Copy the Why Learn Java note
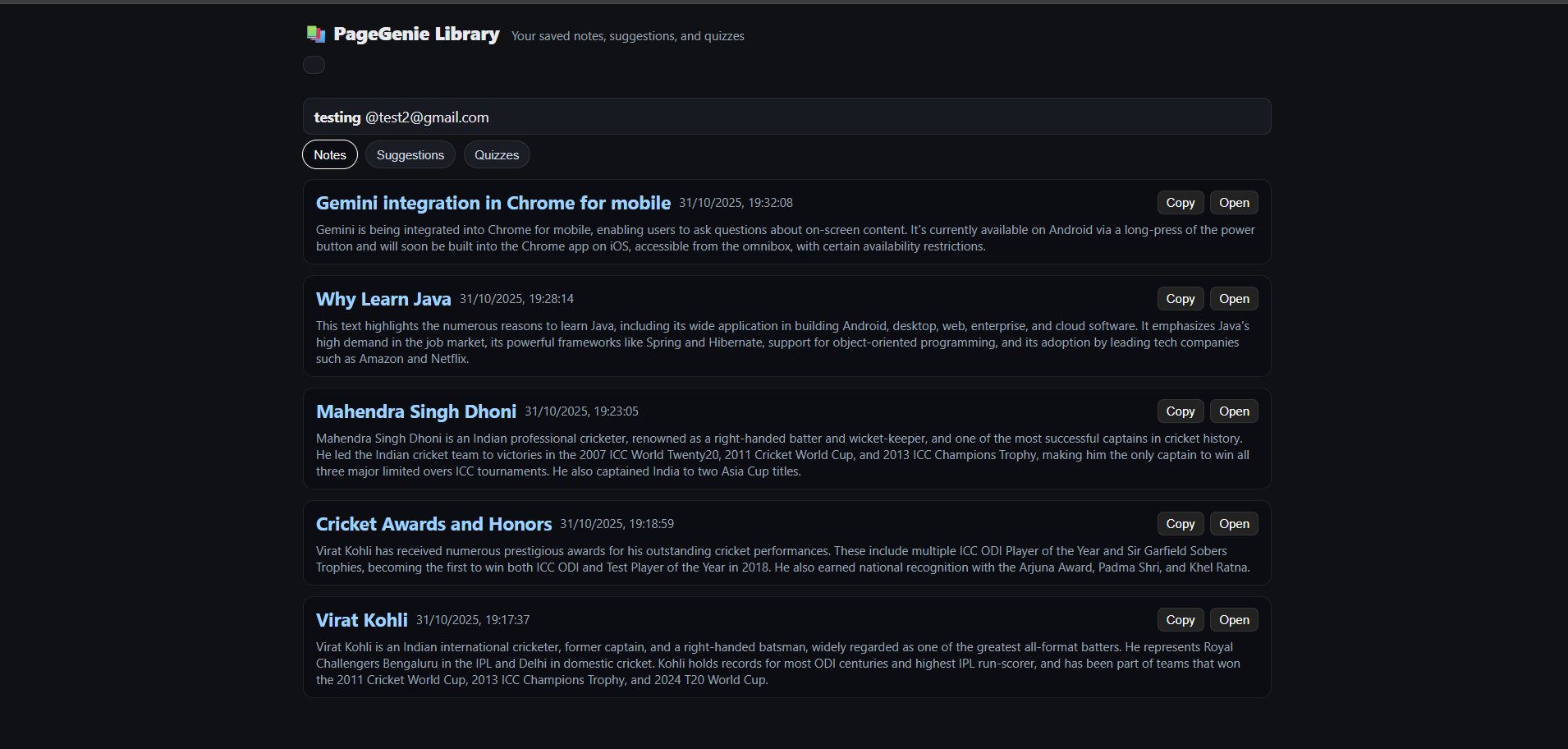Viewport: 1568px width, 749px height. 1181,299
